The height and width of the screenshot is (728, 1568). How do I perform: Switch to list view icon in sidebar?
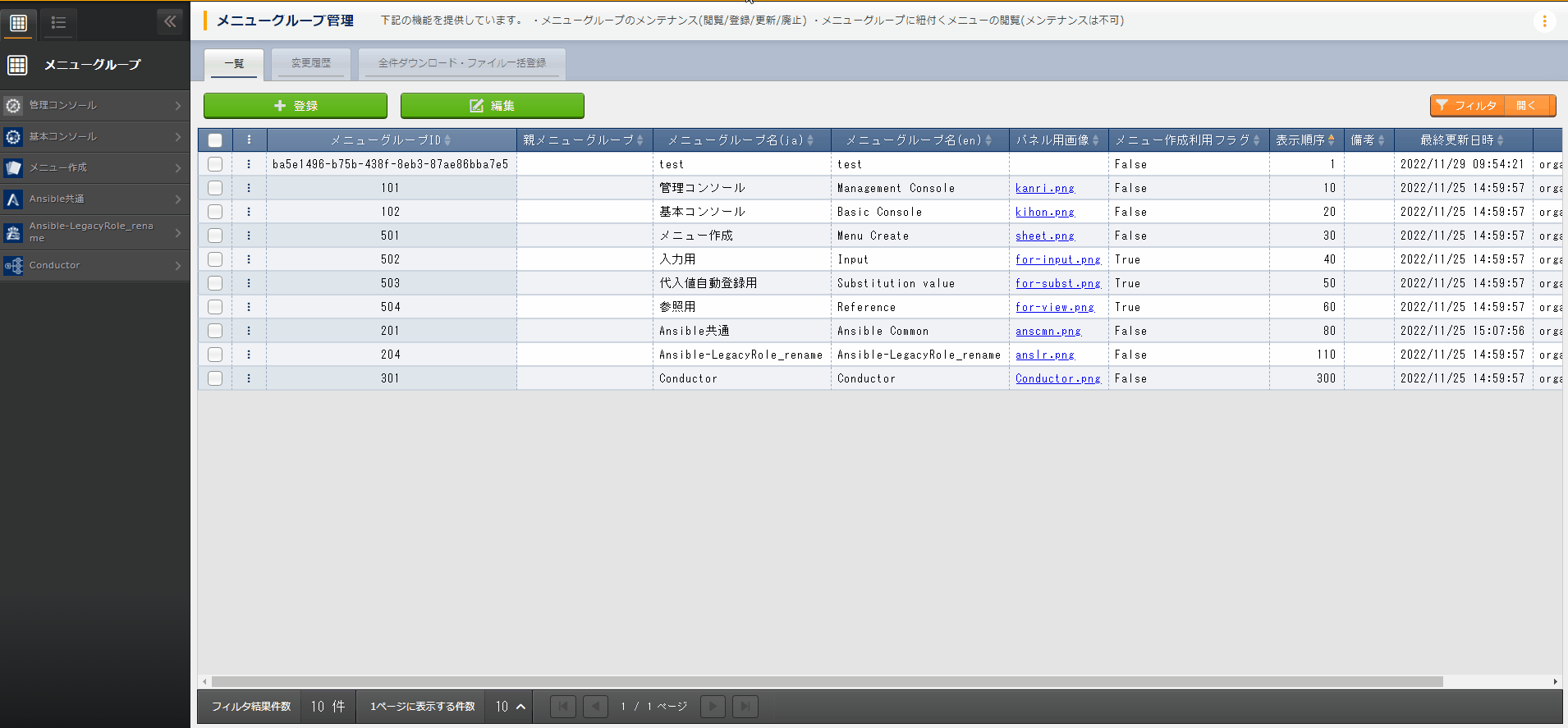click(x=58, y=23)
